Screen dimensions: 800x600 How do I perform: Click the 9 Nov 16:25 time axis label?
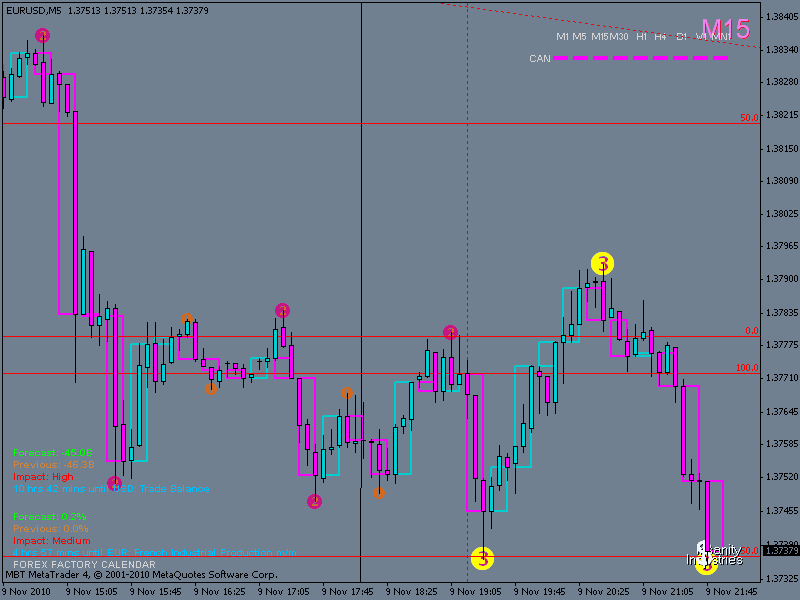click(219, 592)
